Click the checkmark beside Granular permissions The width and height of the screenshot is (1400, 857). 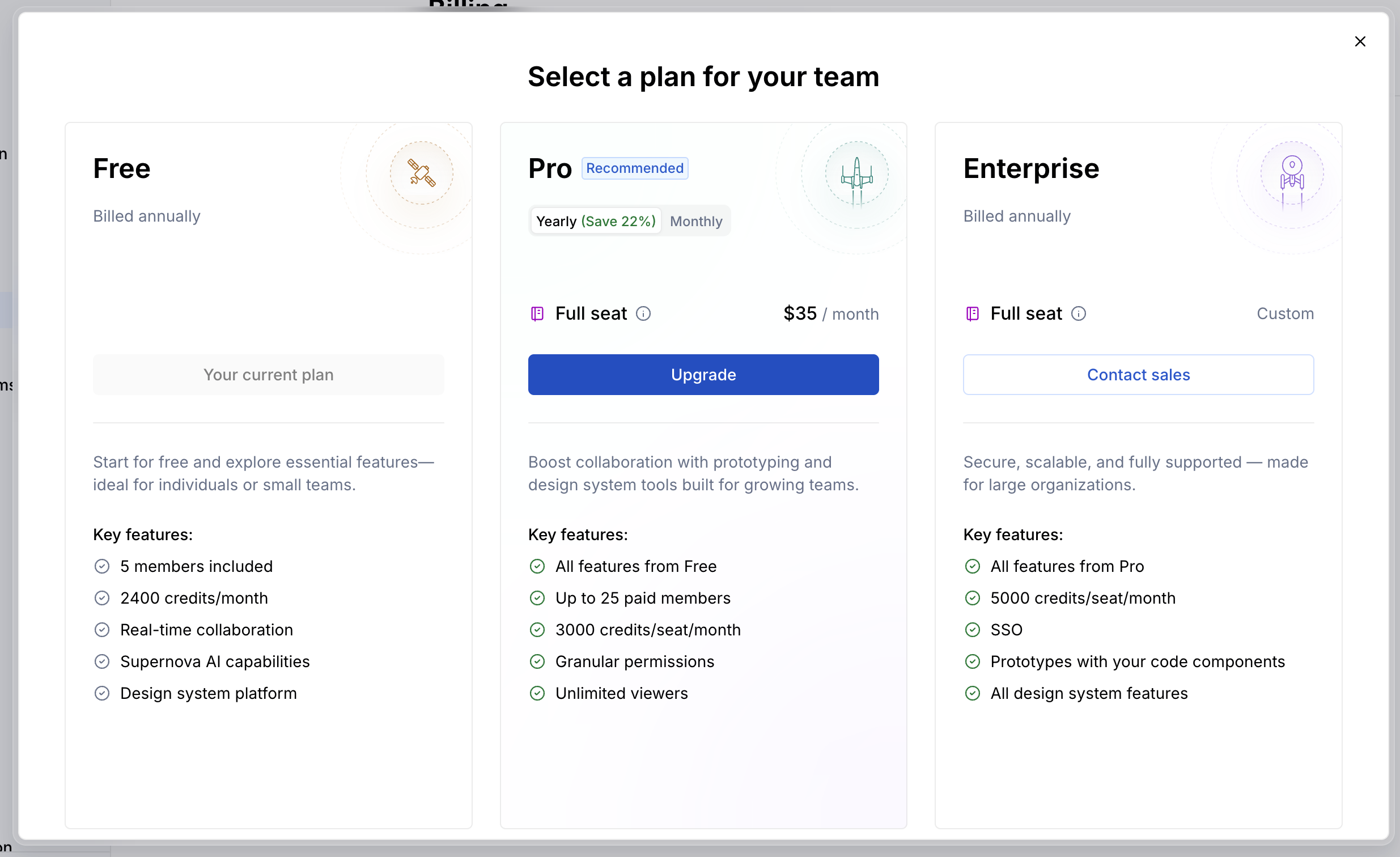(537, 661)
